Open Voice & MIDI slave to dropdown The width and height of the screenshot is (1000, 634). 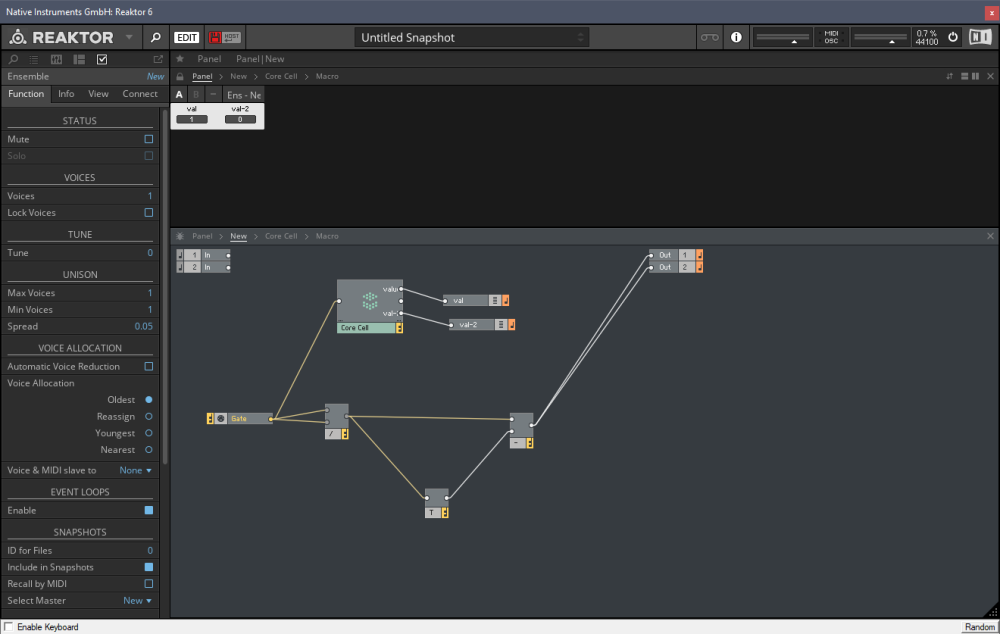[x=135, y=470]
